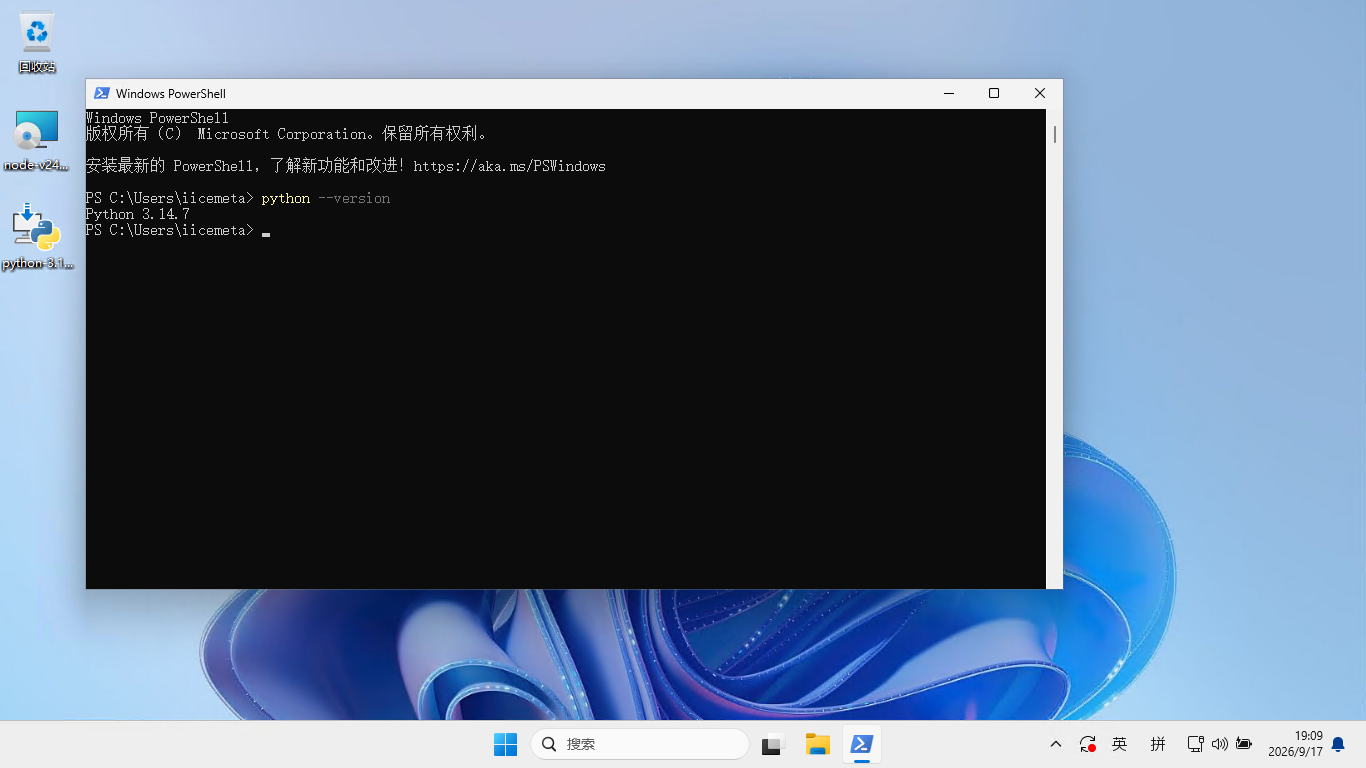
Task: Select the node-v24 installer desktop icon
Action: [x=37, y=141]
